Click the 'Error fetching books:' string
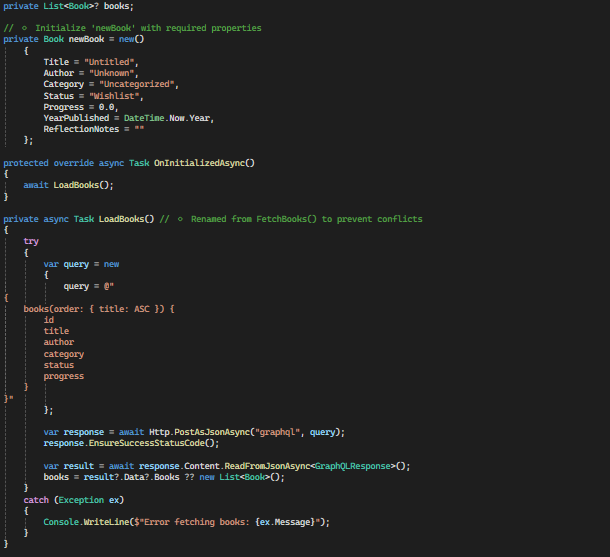This screenshot has width=610, height=557. tap(197, 522)
